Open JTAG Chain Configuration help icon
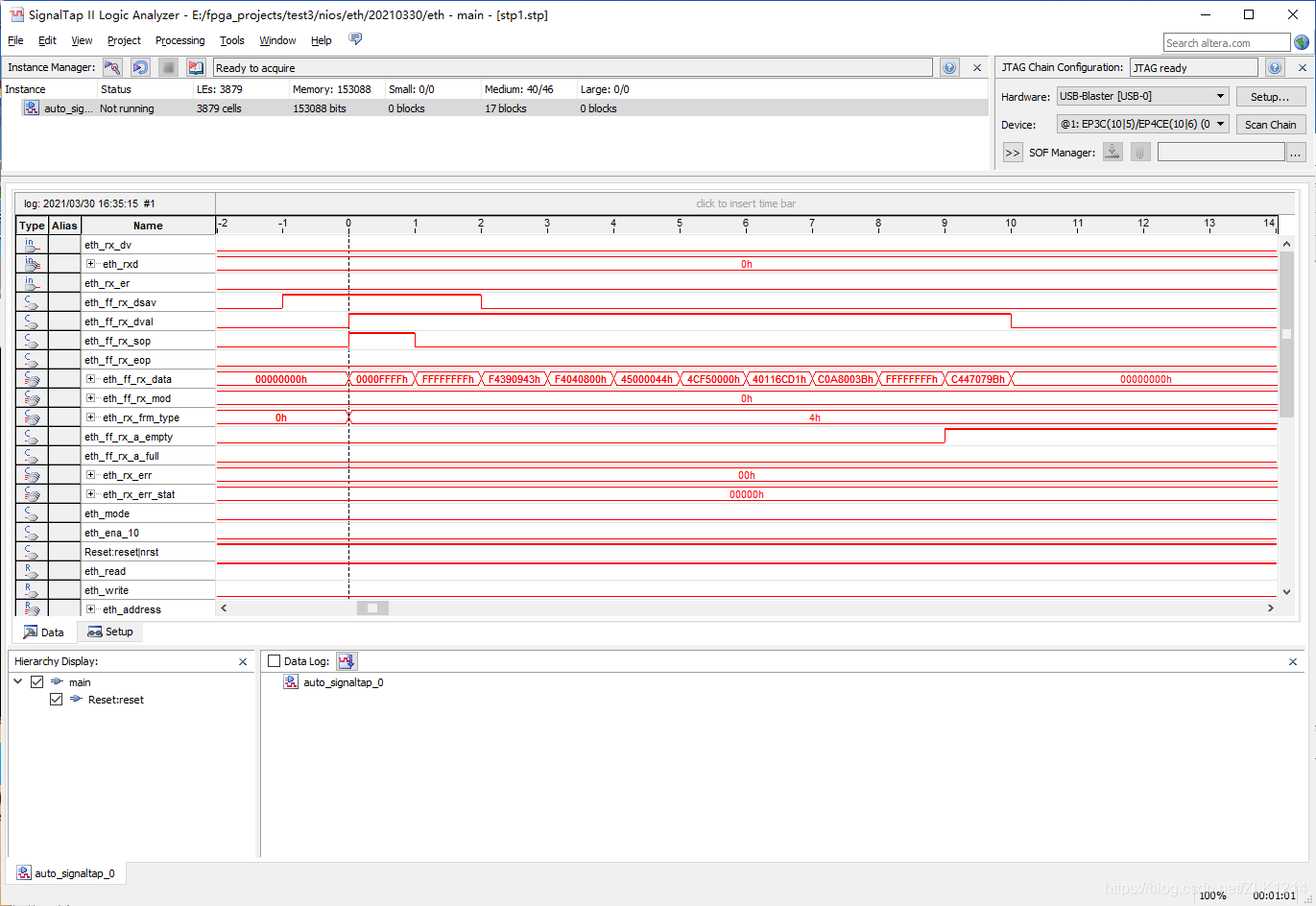 (1275, 67)
